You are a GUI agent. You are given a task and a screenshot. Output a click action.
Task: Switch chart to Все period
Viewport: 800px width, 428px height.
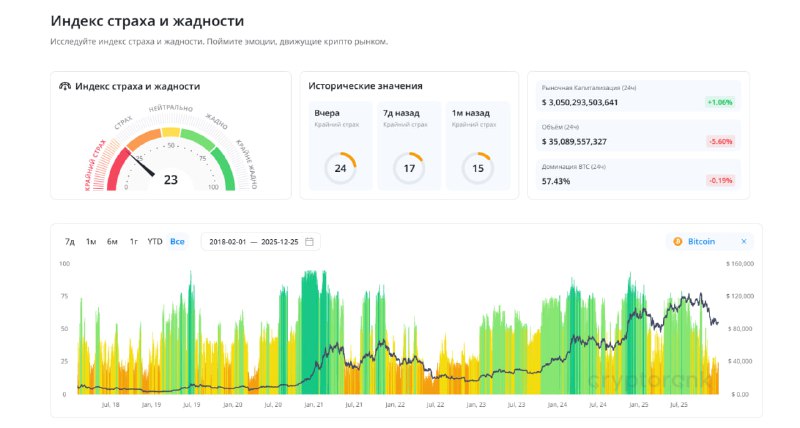[177, 242]
